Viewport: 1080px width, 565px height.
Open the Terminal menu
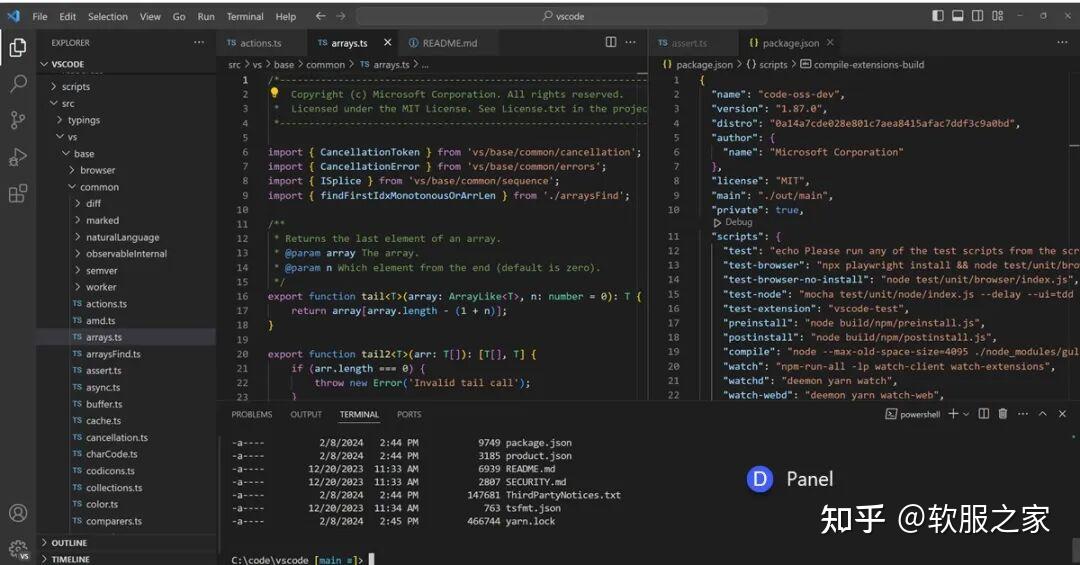tap(245, 17)
